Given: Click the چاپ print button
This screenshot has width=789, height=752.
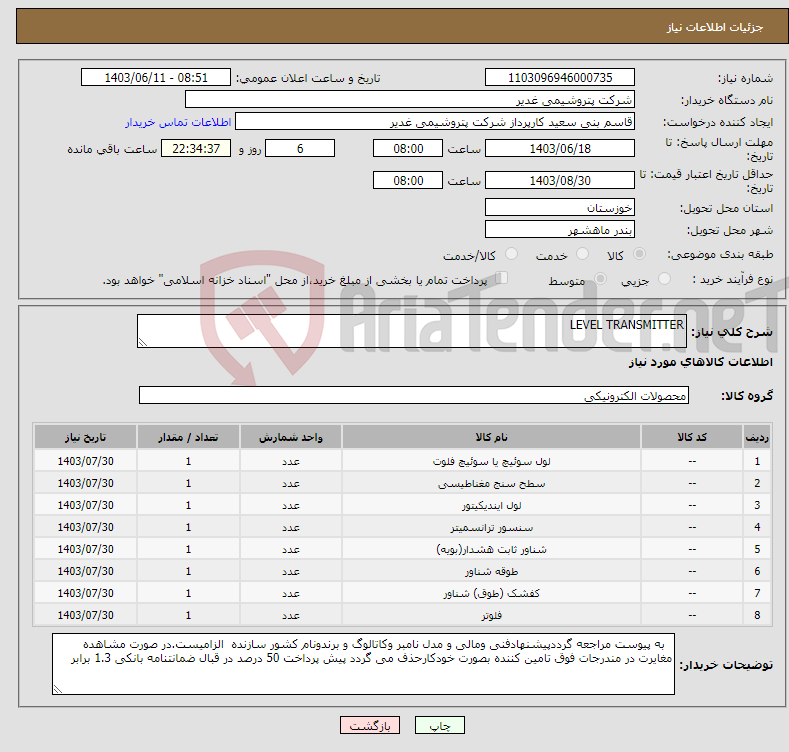Looking at the screenshot, I should (x=439, y=725).
